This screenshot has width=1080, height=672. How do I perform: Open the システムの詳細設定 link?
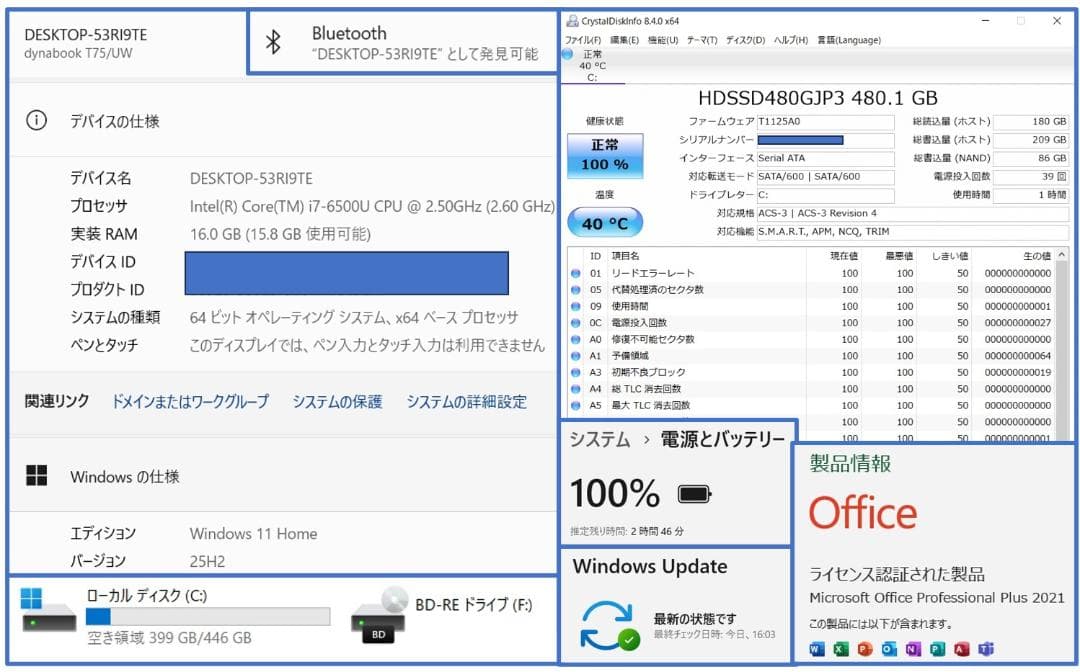[x=468, y=400]
